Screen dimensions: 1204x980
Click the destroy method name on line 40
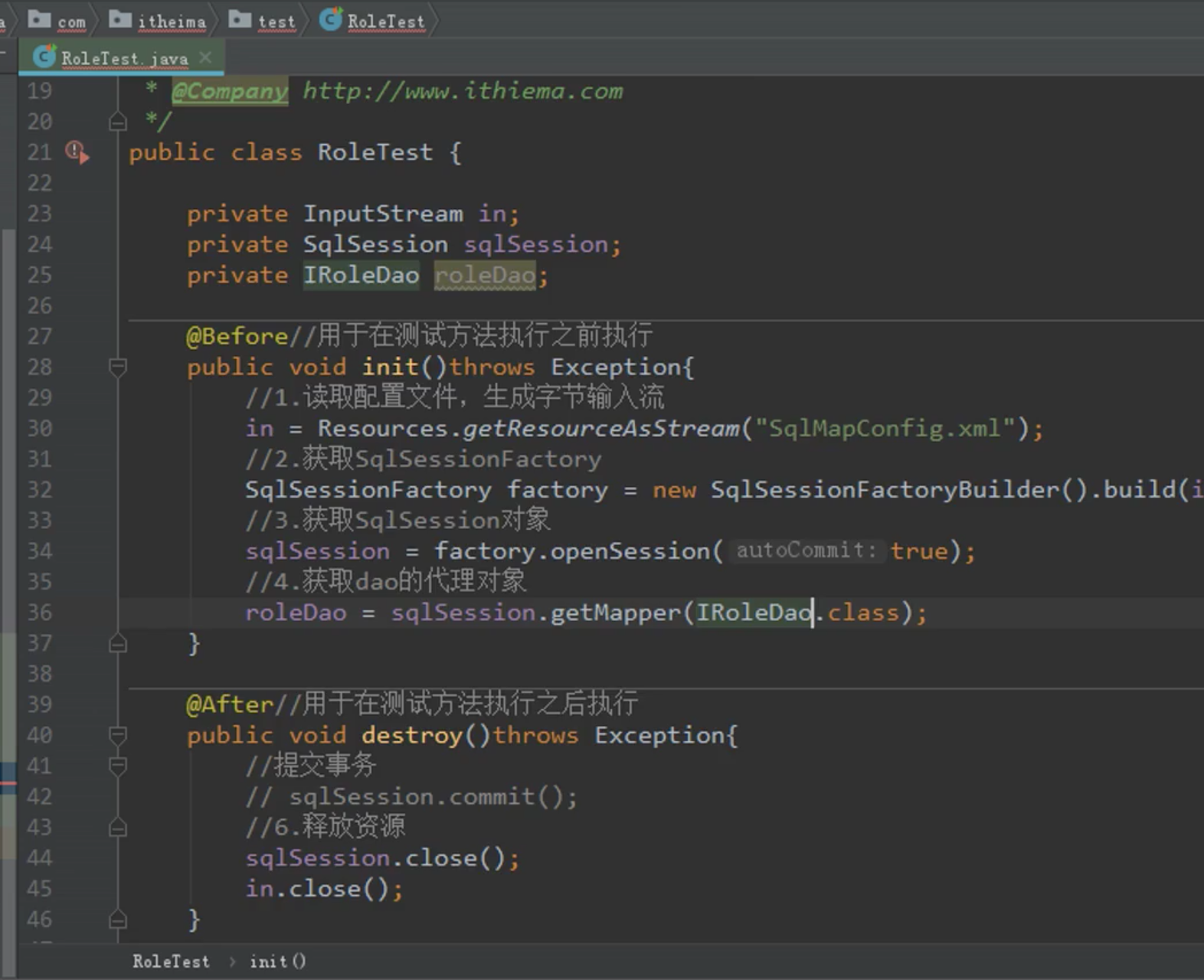(412, 735)
